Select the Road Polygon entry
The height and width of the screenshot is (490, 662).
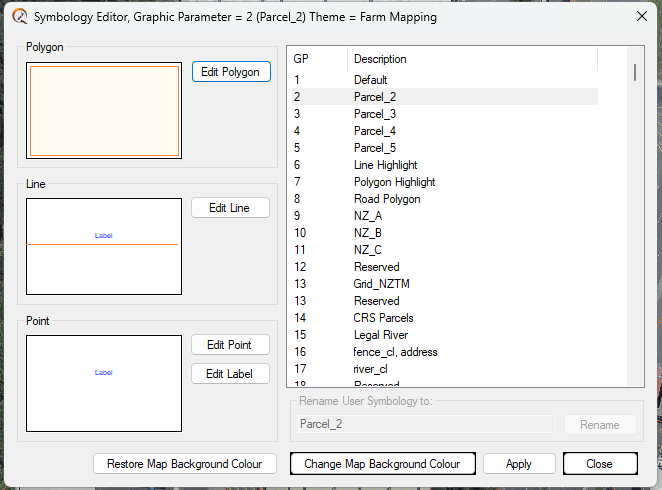(386, 199)
